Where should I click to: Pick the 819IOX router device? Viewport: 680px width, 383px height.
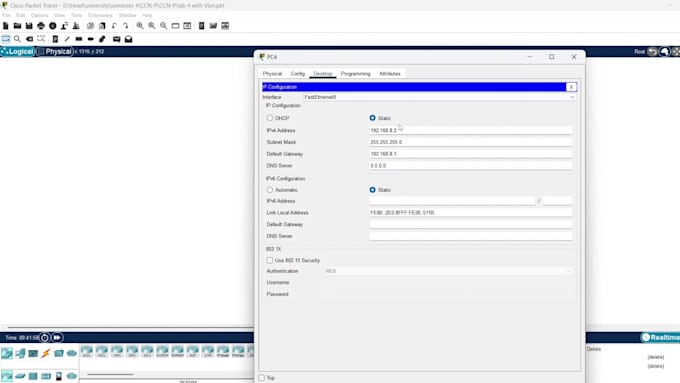(x=162, y=351)
